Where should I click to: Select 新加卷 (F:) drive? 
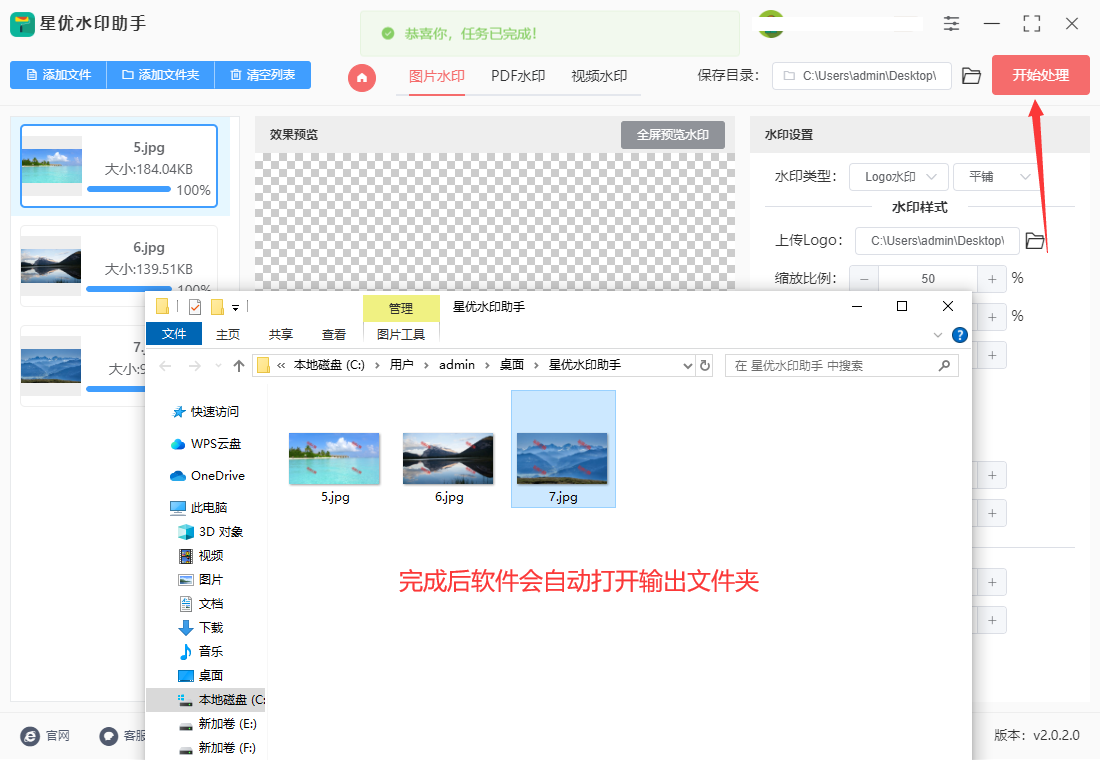217,747
